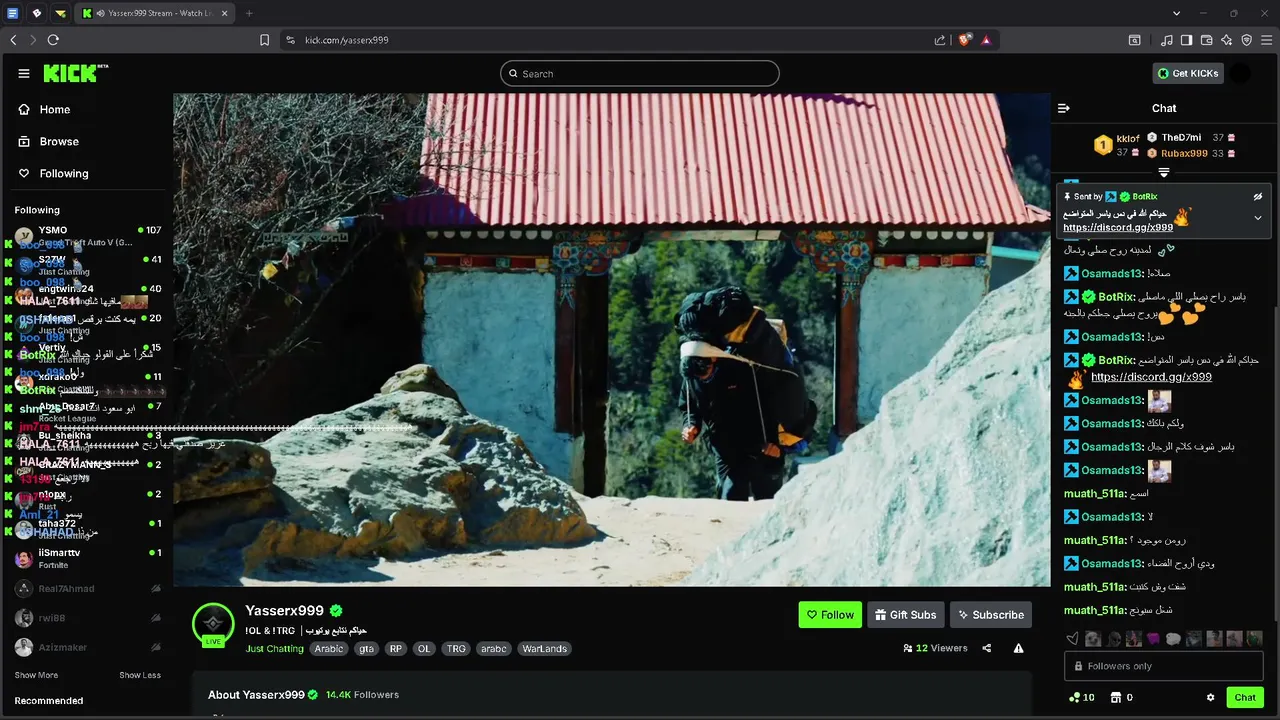Open YSMO channel in sidebar

tap(87, 236)
